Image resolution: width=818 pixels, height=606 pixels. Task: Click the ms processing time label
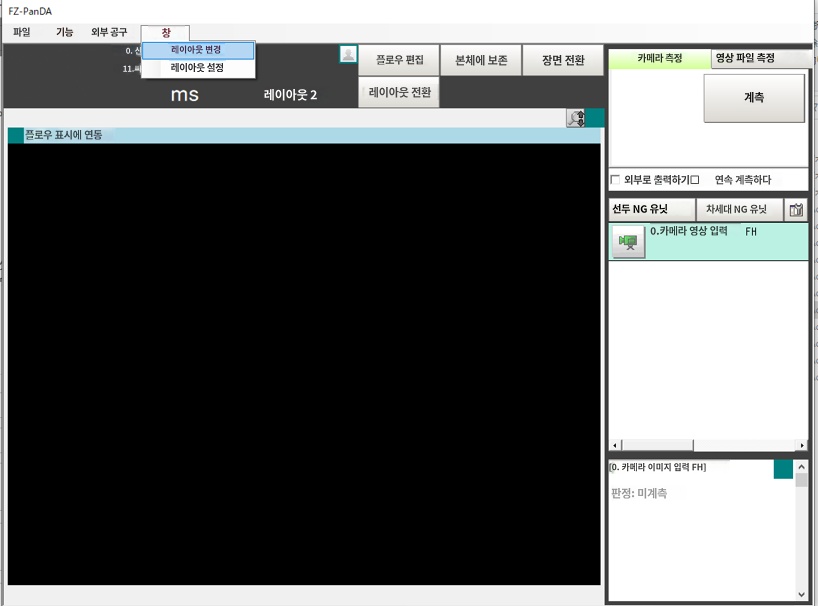185,95
